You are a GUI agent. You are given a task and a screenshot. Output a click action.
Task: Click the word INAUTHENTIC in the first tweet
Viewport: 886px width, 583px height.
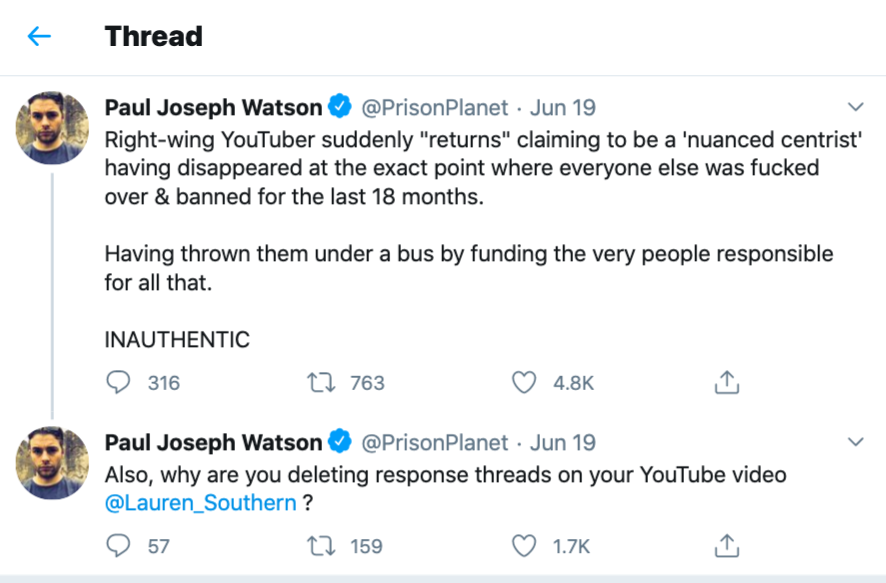pos(177,340)
